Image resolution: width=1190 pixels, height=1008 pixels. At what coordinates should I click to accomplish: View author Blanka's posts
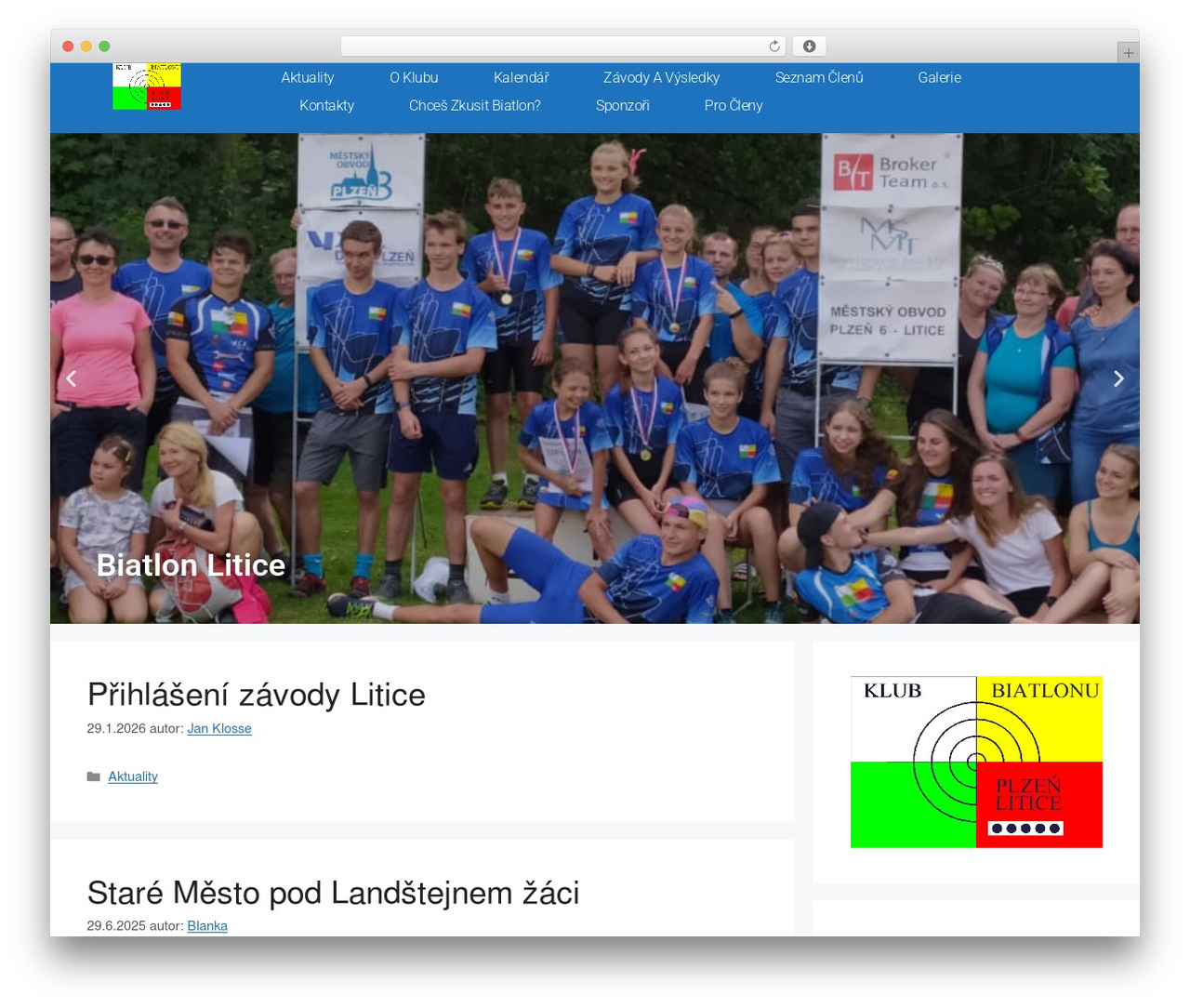tap(207, 925)
